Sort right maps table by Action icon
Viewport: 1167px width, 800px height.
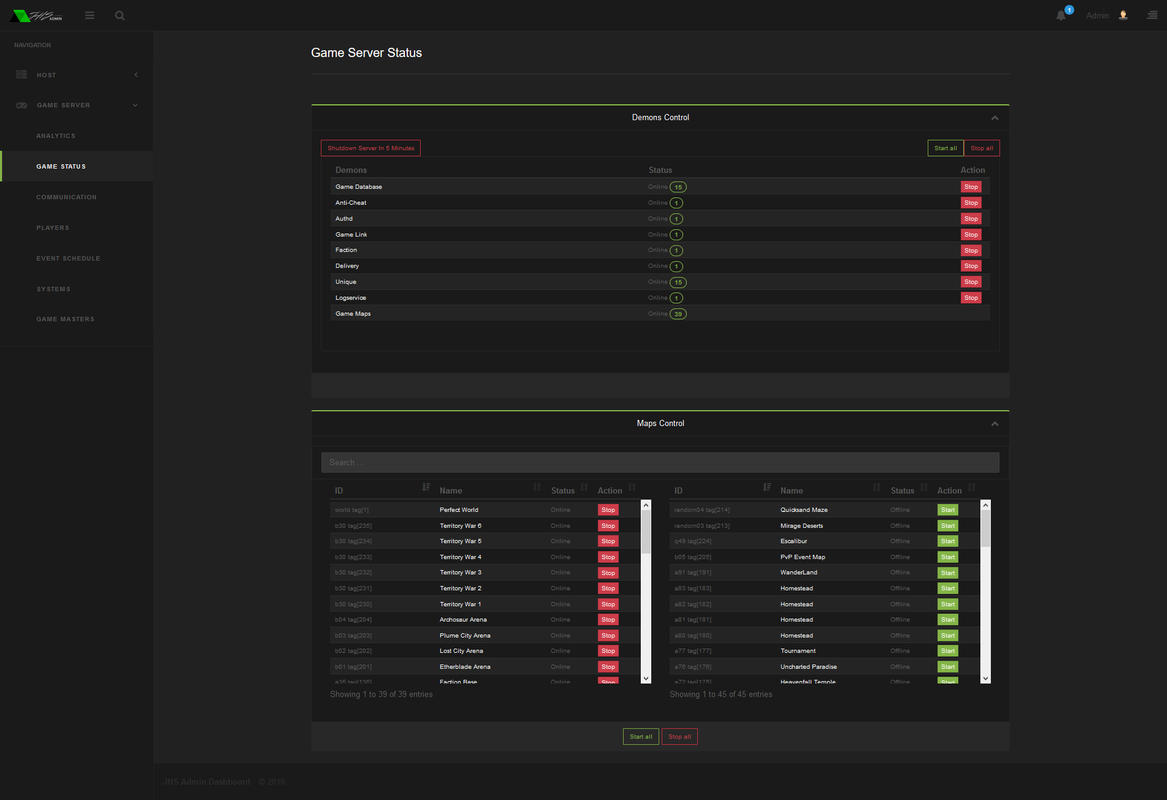point(971,487)
